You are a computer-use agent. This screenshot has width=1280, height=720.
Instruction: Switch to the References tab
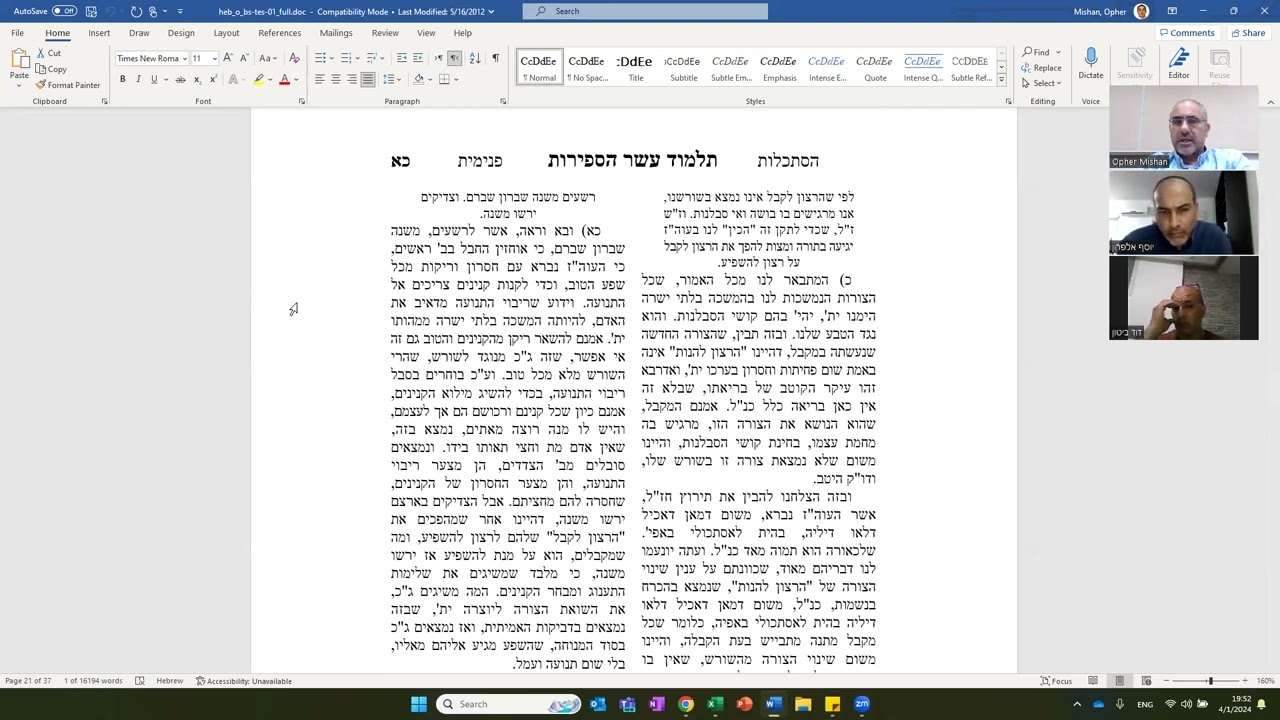(x=280, y=33)
